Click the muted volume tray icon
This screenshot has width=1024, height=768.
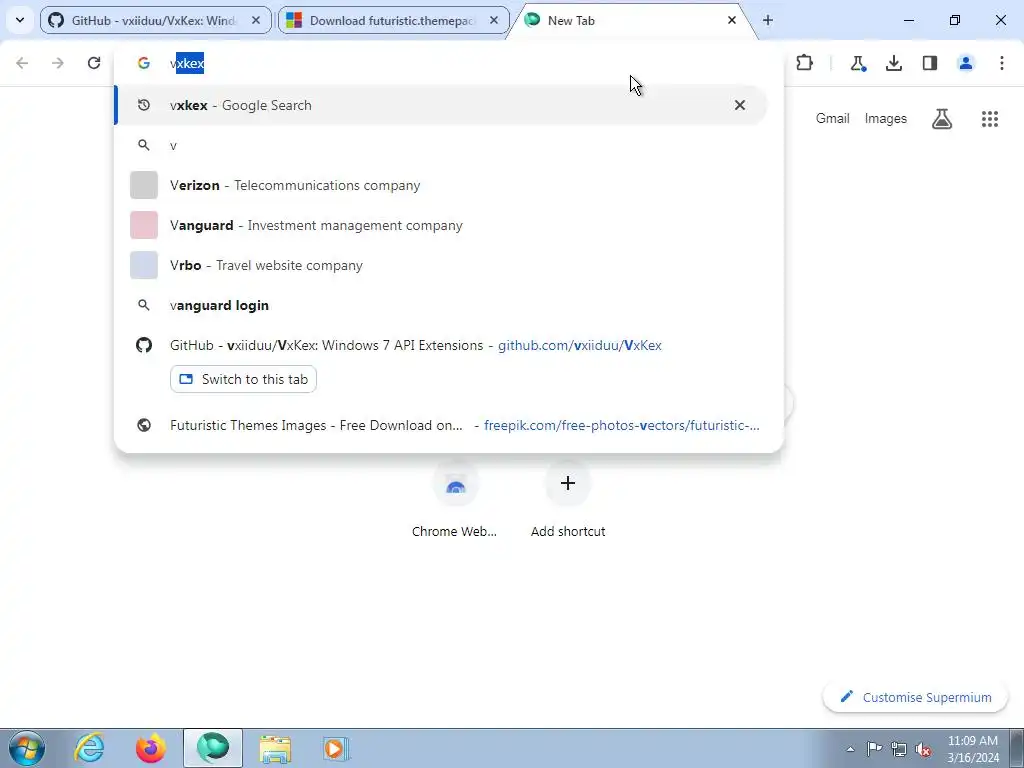point(923,749)
